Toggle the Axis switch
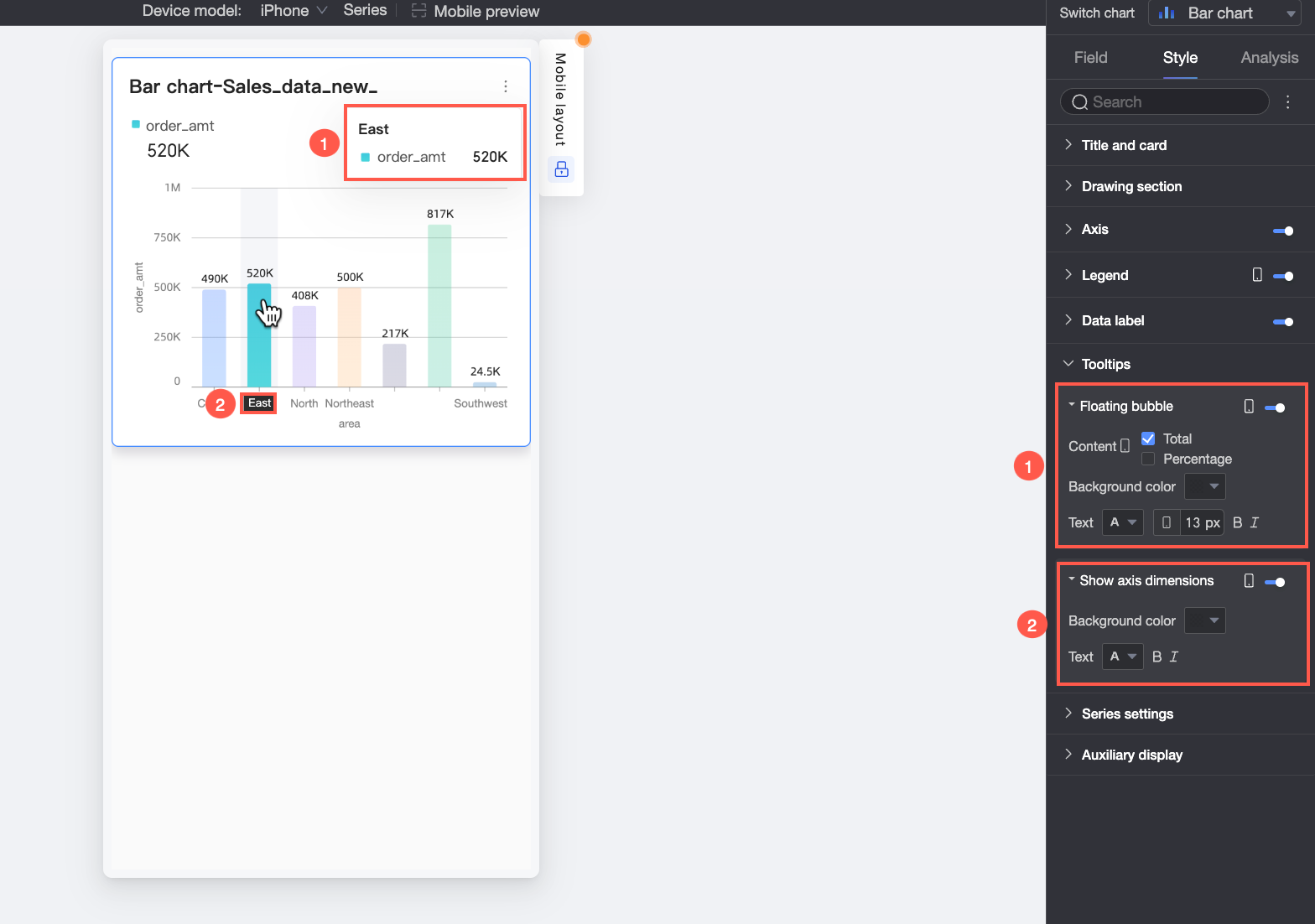Viewport: 1315px width, 924px height. pyautogui.click(x=1283, y=231)
